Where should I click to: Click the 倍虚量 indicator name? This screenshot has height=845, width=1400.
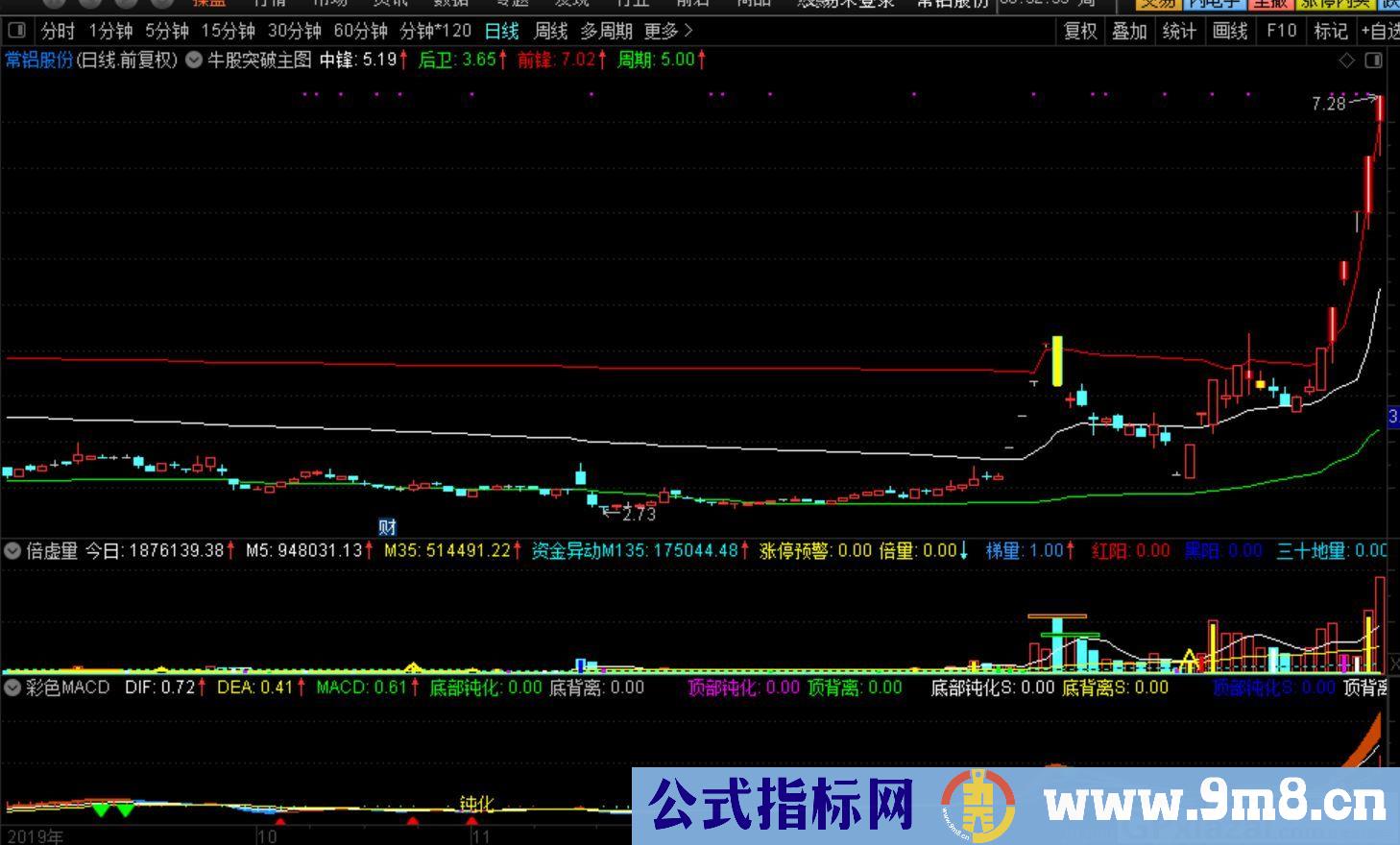tap(52, 551)
